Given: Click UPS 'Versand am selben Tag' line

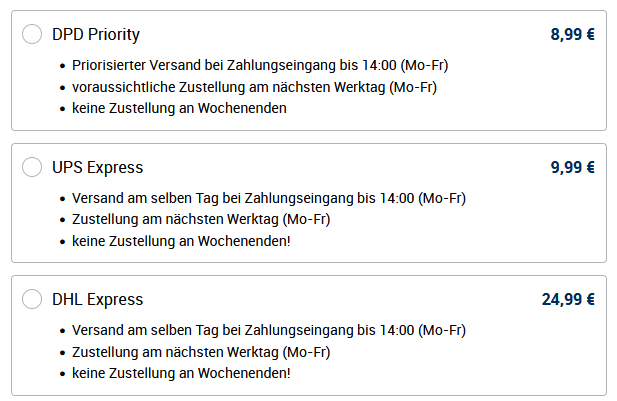Looking at the screenshot, I should tap(269, 198).
